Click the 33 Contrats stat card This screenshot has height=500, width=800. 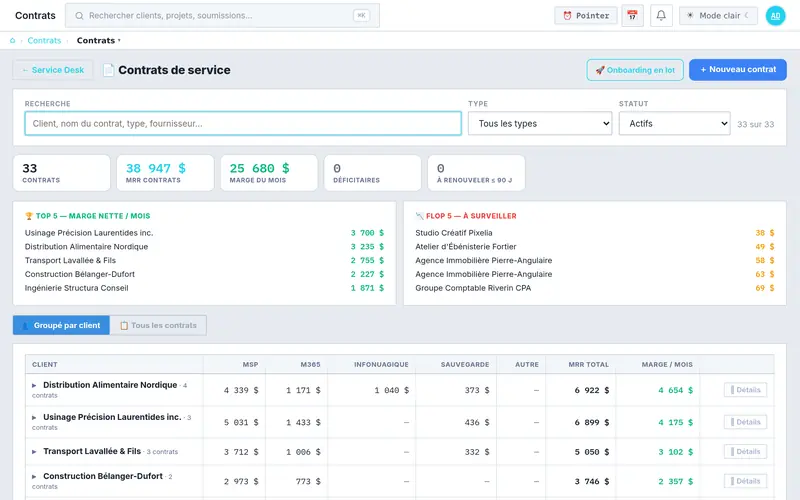click(x=61, y=173)
